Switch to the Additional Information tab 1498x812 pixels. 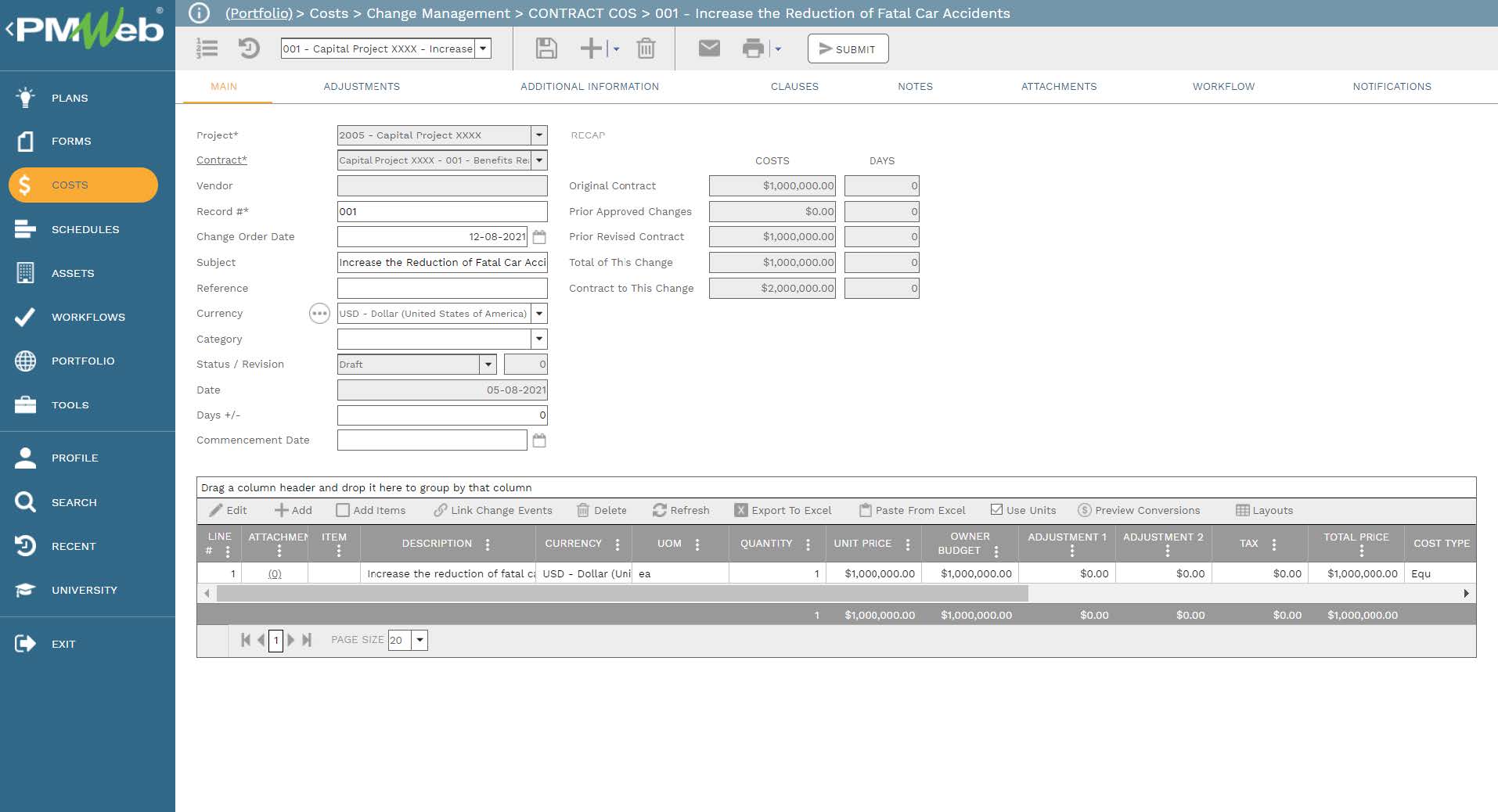point(589,86)
